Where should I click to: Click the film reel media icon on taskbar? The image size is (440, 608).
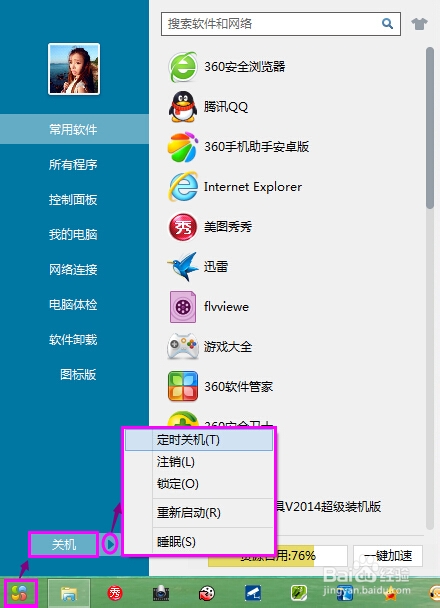pos(207,593)
